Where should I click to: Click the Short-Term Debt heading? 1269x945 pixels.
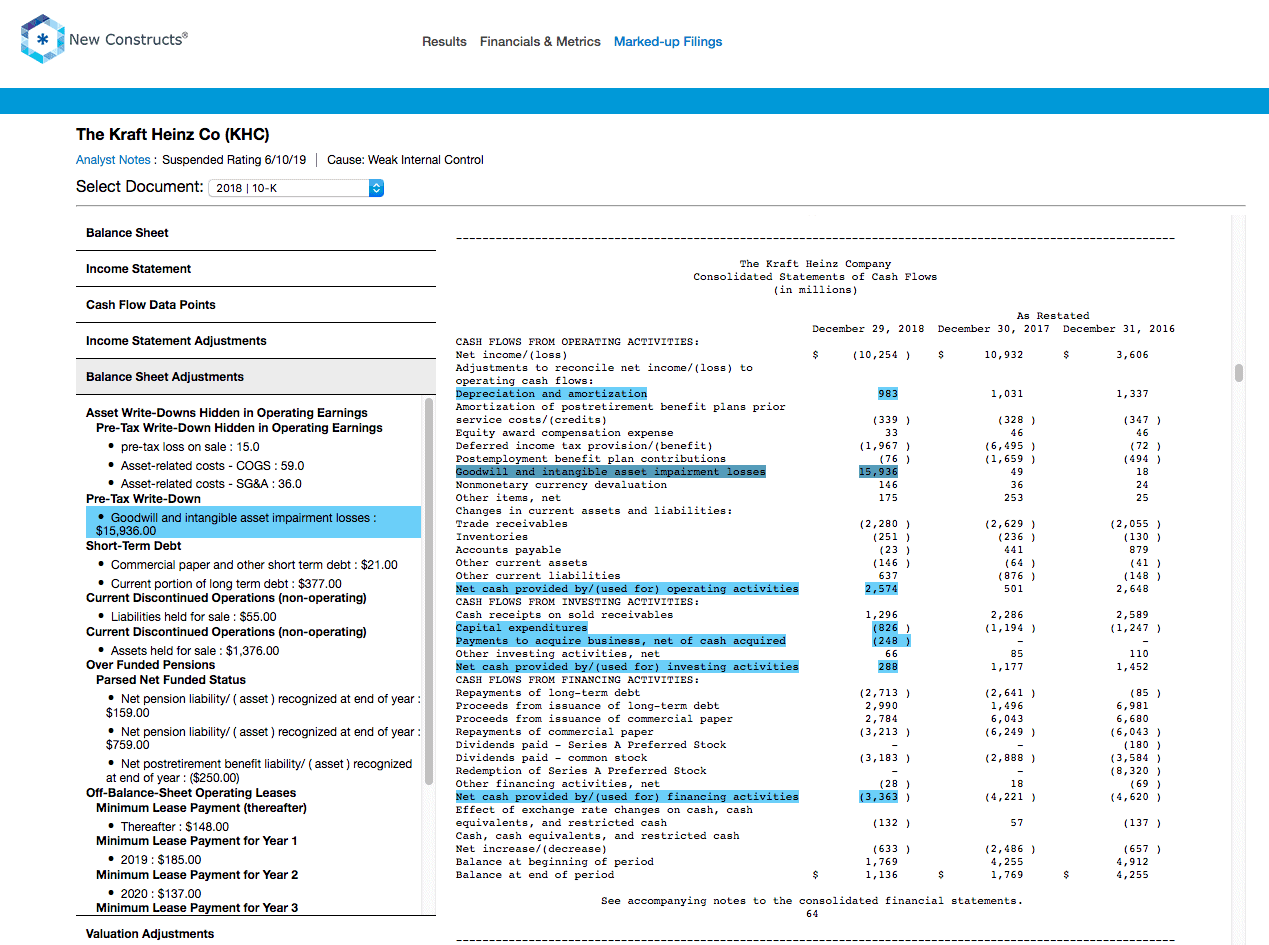(133, 547)
